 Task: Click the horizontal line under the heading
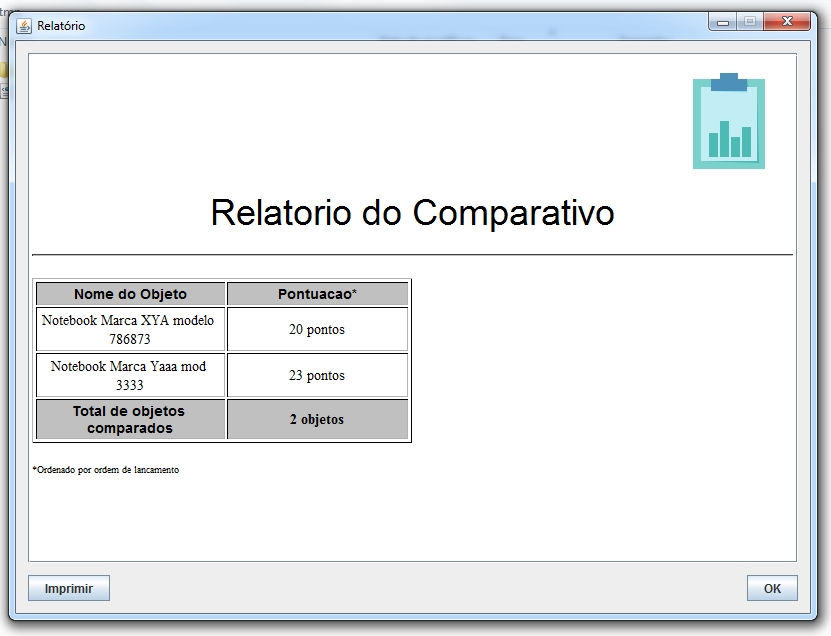(412, 255)
